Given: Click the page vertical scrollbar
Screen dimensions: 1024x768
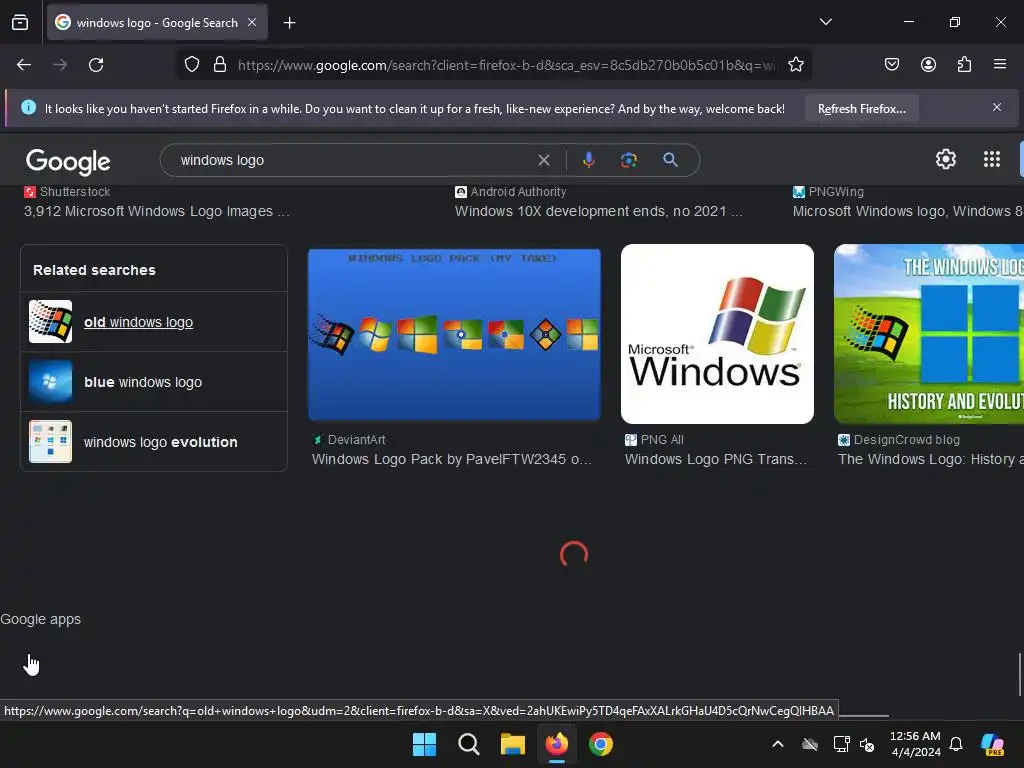Looking at the screenshot, I should click(1019, 674).
